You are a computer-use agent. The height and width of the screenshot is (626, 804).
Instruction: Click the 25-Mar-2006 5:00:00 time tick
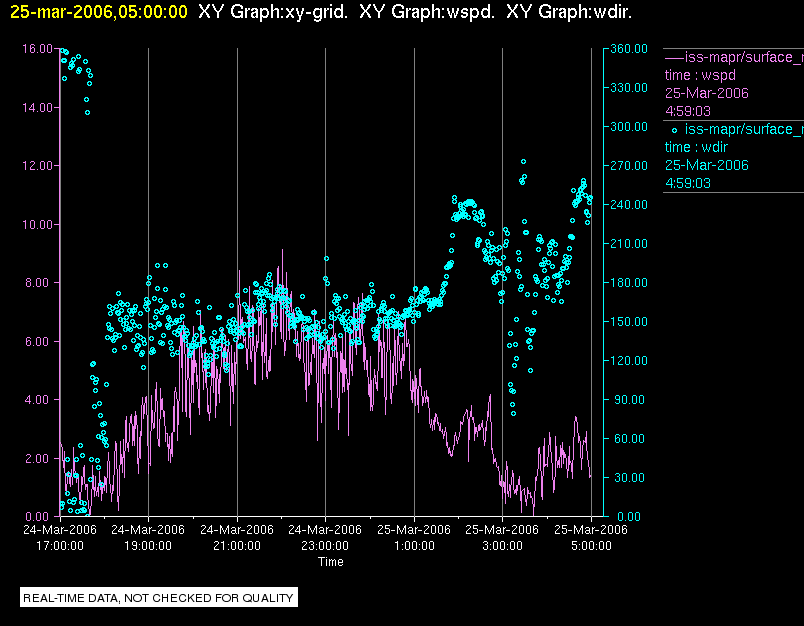tap(591, 538)
